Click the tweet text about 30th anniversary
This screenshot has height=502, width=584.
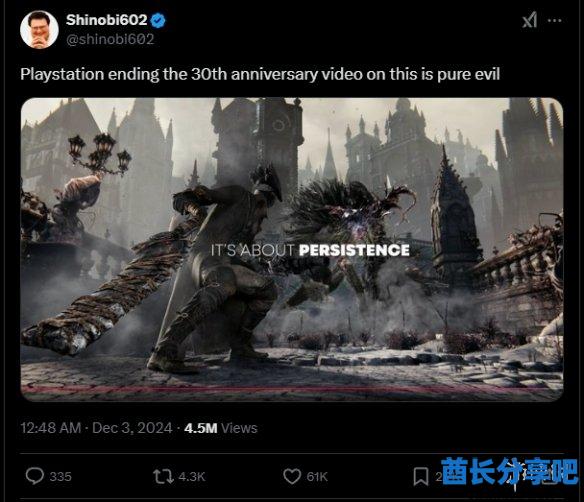(x=260, y=74)
